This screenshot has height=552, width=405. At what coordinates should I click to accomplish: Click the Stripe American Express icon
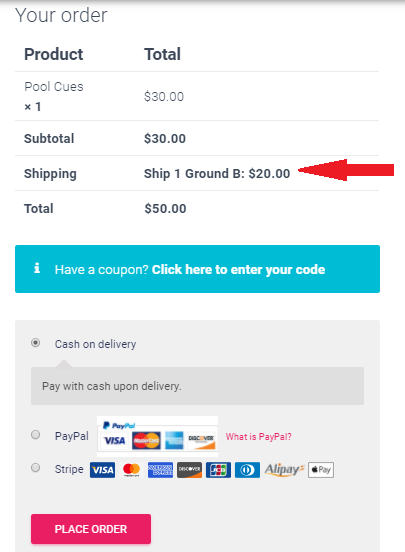point(160,470)
